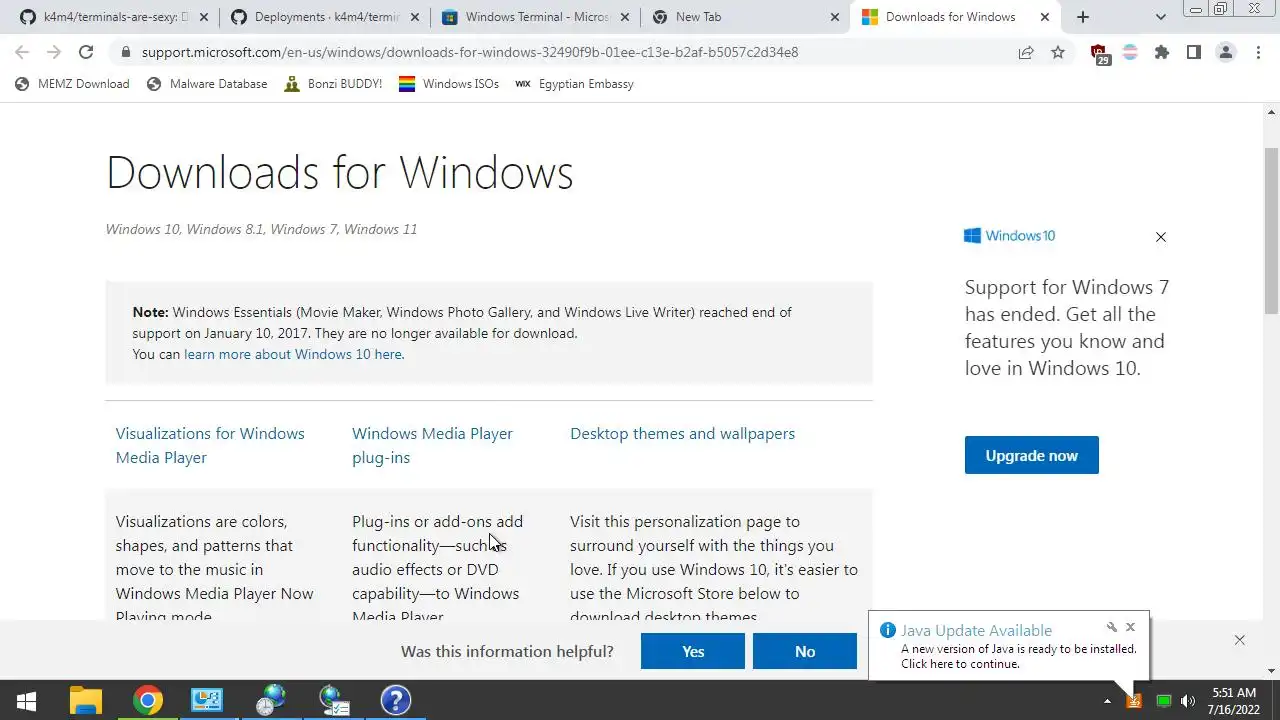The image size is (1280, 720).
Task: Open the Chrome profile avatar
Action: [1226, 52]
